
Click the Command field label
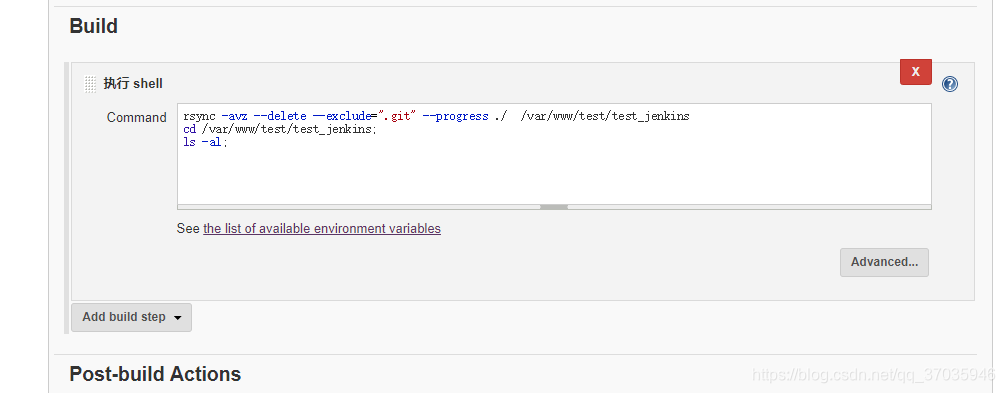tap(137, 117)
